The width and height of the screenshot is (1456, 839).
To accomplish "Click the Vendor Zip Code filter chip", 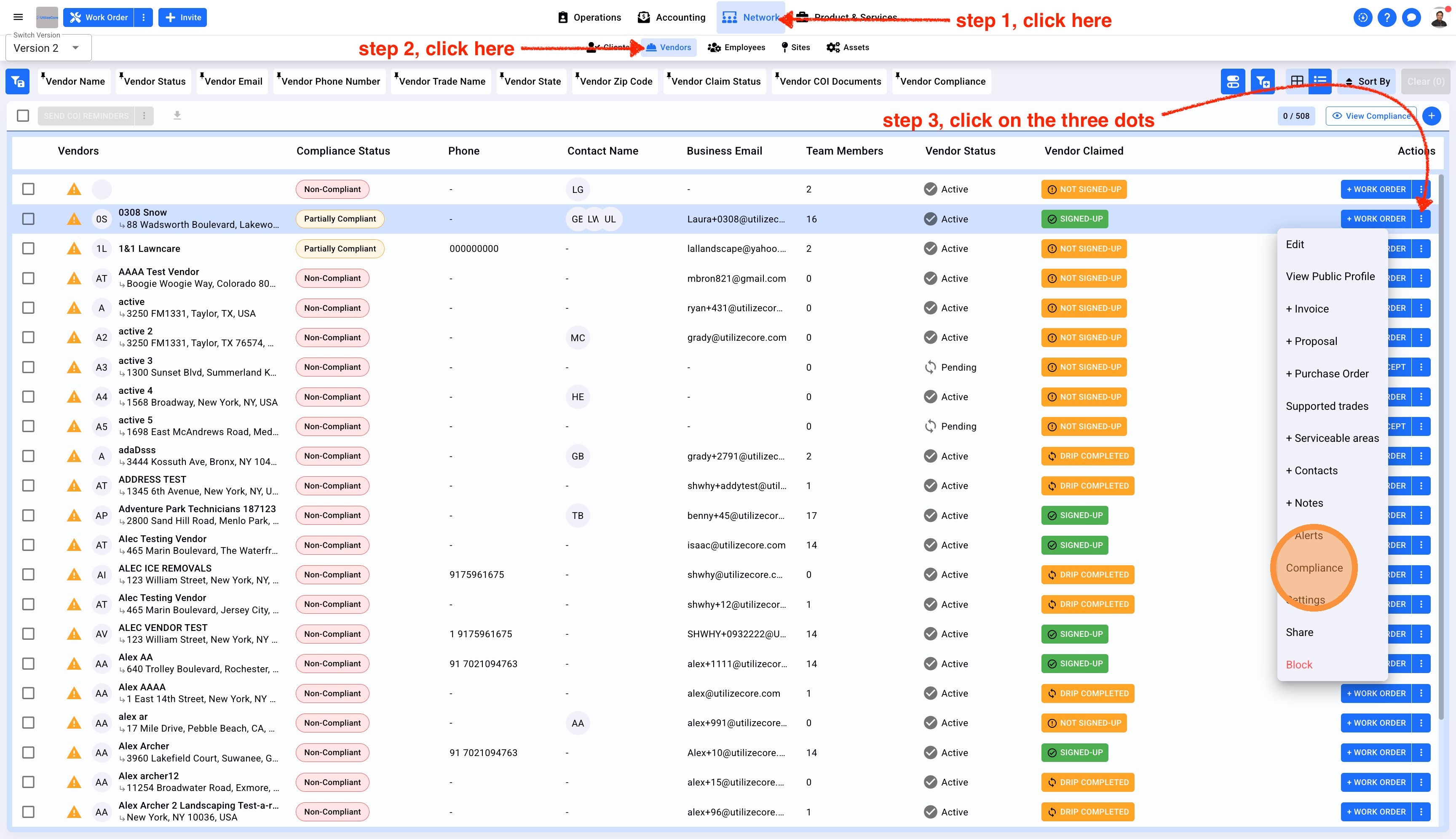I will click(x=616, y=81).
